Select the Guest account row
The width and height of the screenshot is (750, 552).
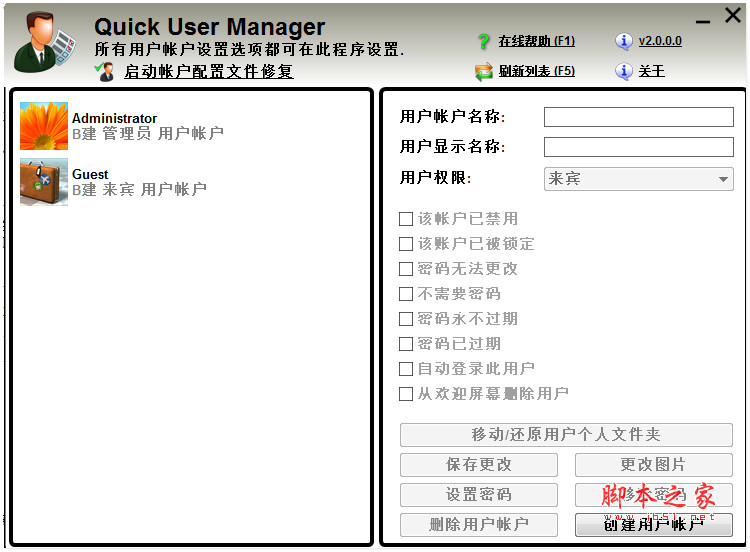click(191, 182)
